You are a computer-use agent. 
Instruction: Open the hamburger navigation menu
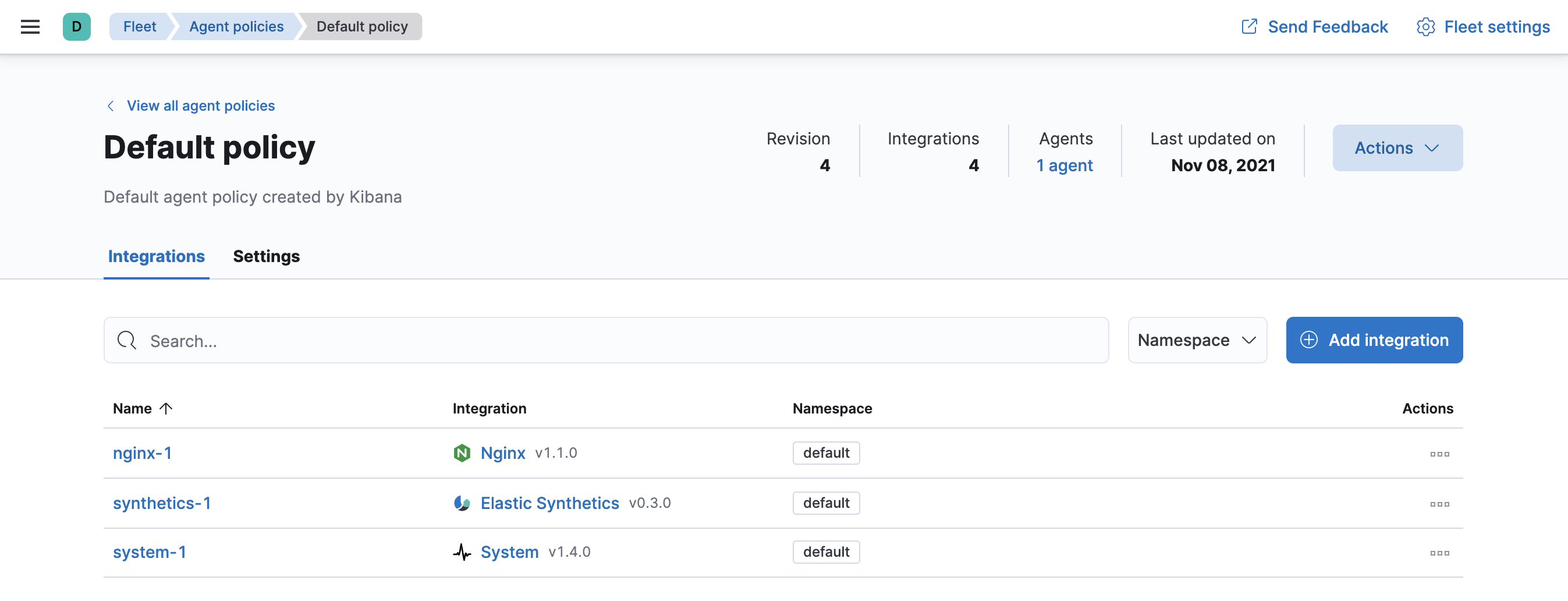click(x=29, y=26)
